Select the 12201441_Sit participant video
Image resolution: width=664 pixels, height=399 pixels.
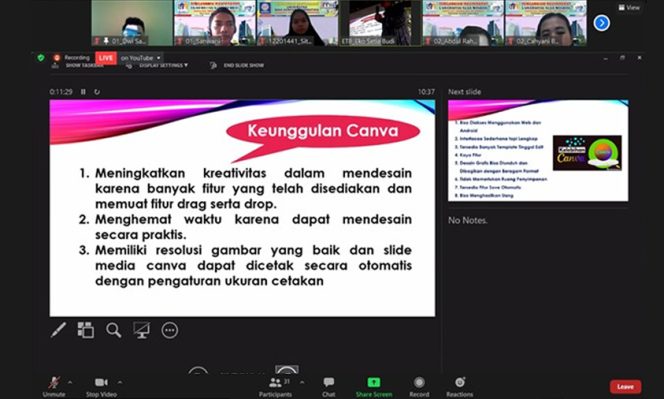(298, 23)
